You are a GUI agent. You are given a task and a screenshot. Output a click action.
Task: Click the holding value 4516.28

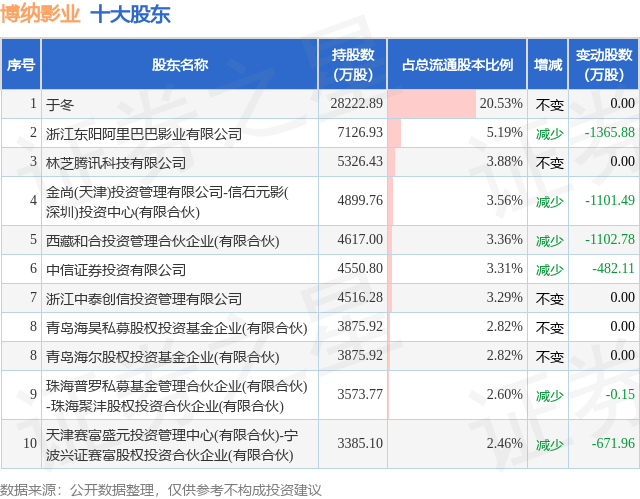[360, 297]
